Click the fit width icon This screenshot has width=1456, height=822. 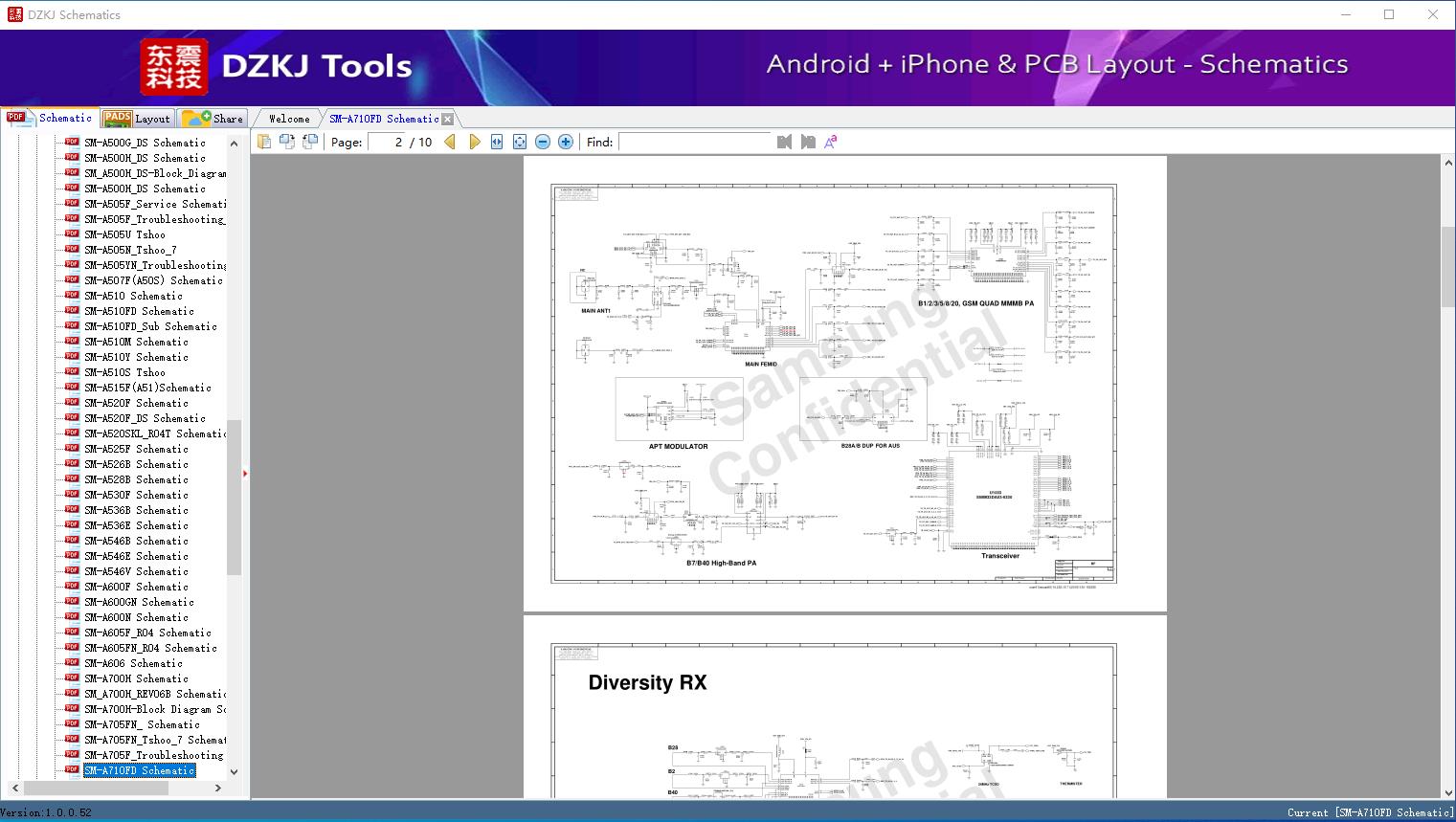coord(497,142)
